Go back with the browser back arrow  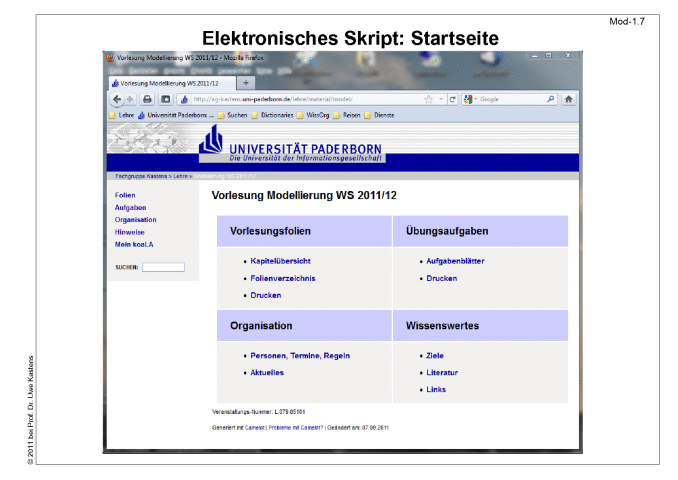117,99
